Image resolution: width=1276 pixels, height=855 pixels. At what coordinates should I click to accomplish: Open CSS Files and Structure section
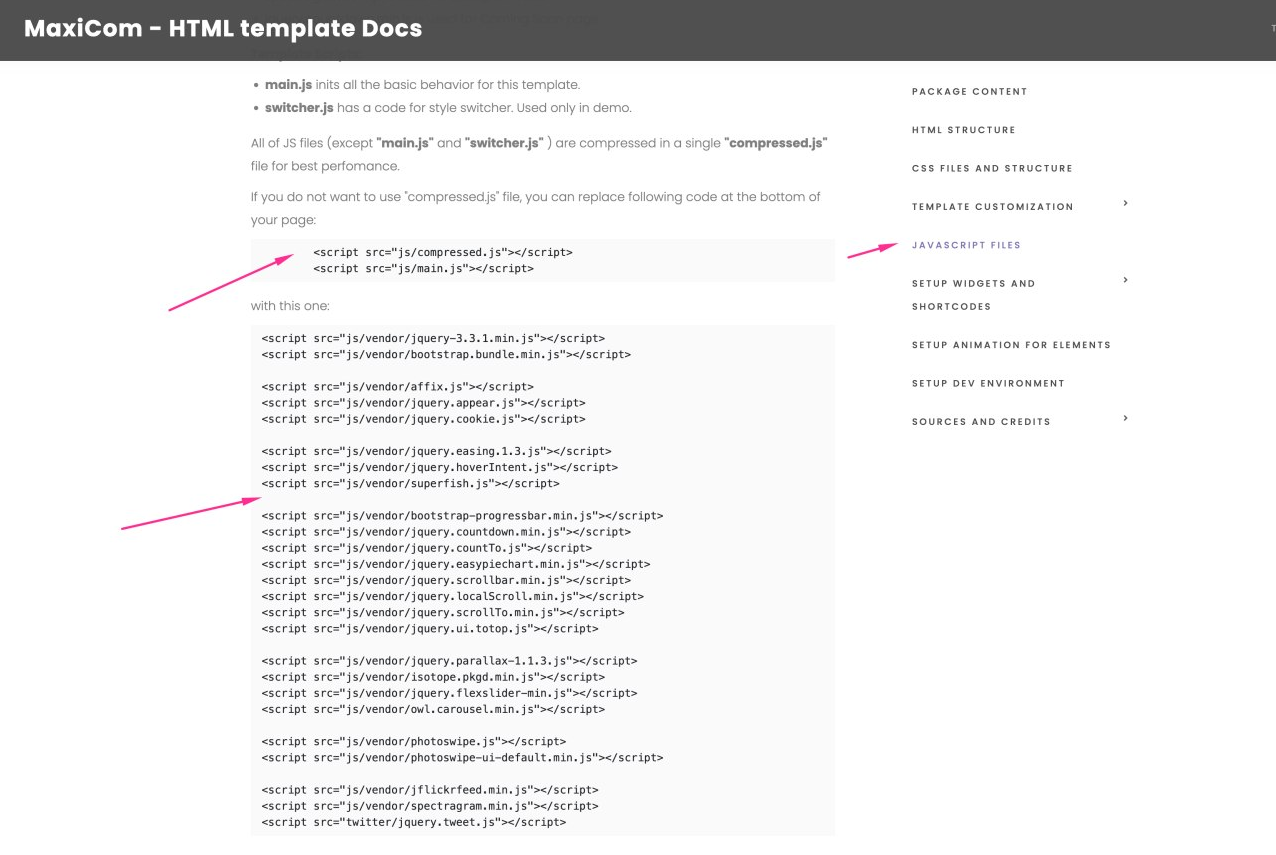click(992, 169)
